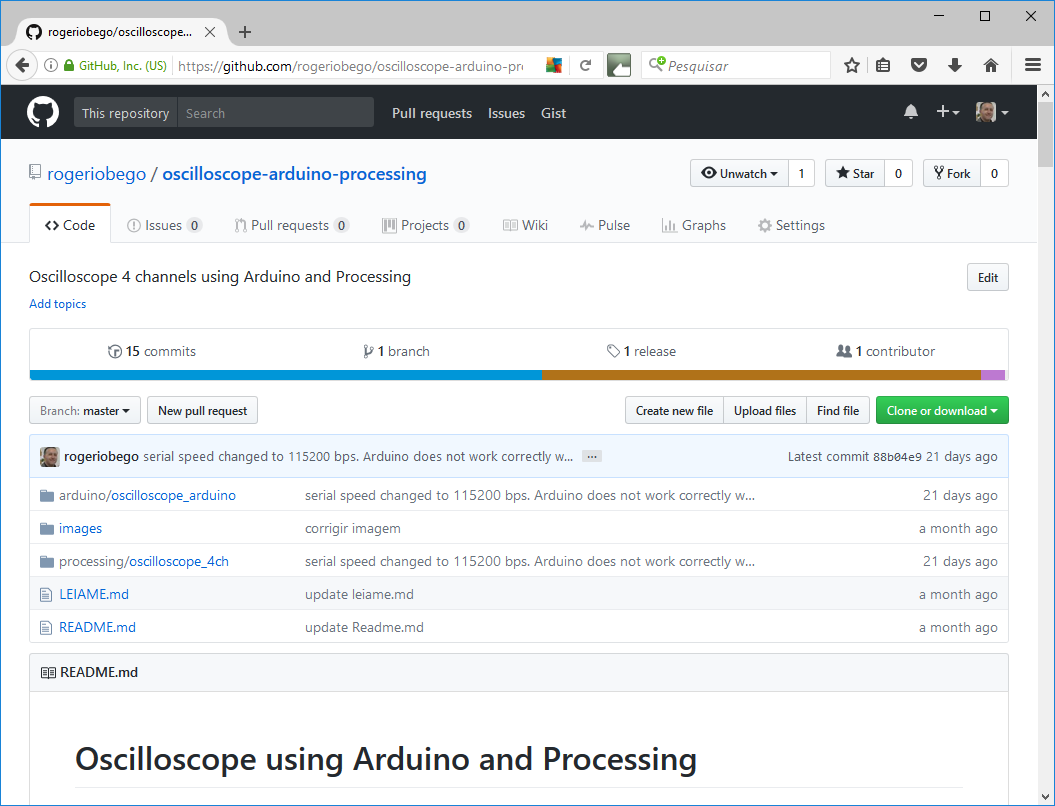Open the Branch: master dropdown

(x=84, y=410)
